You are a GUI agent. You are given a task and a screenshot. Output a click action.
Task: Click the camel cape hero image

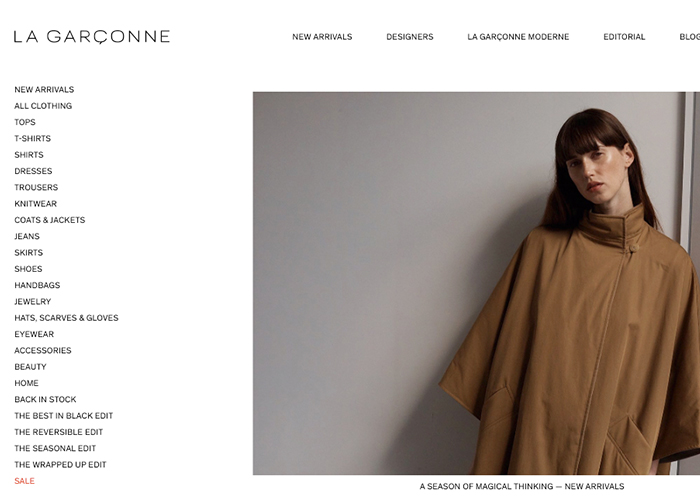(x=476, y=283)
